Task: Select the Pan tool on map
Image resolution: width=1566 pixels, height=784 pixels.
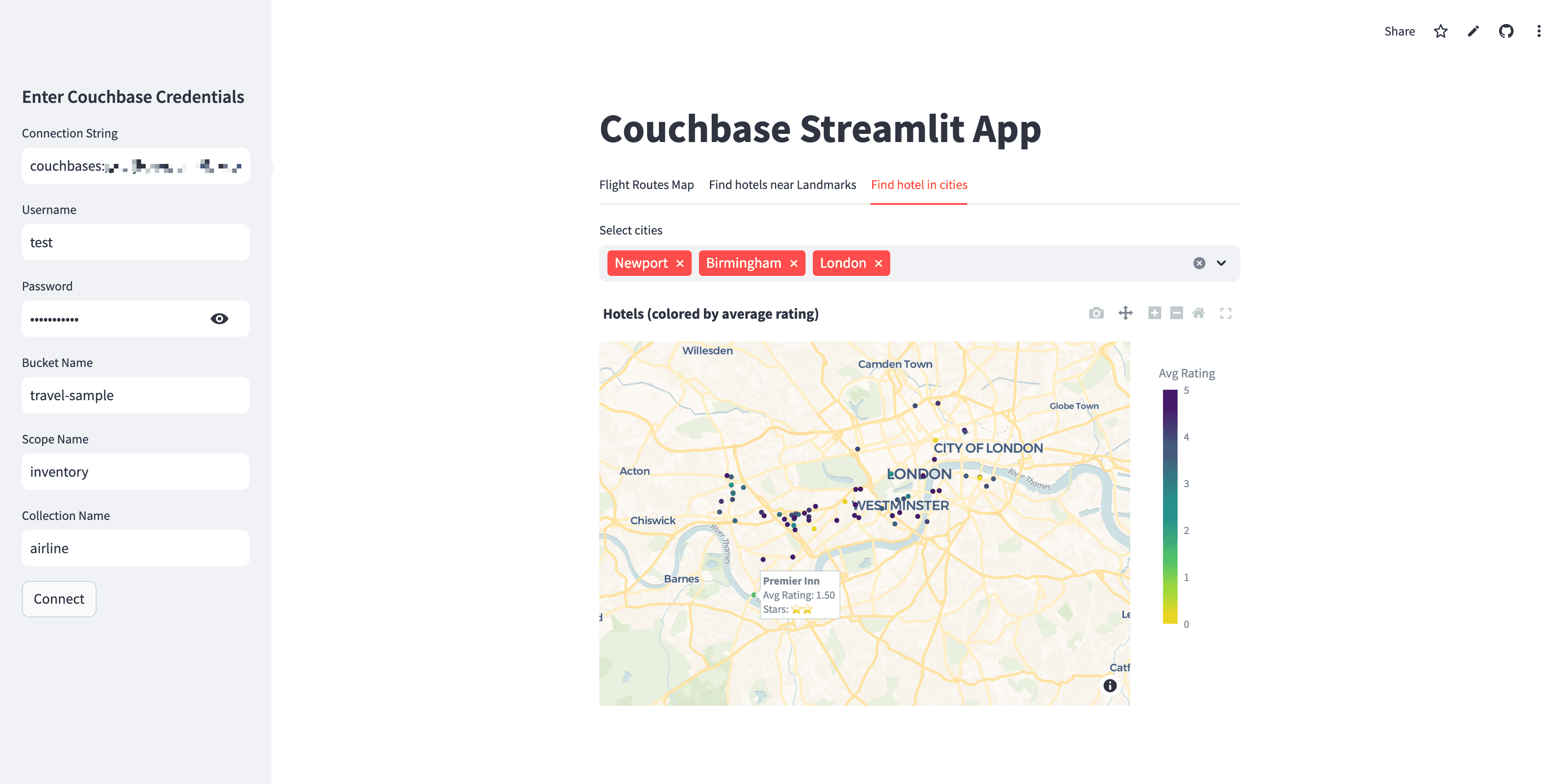Action: click(1125, 314)
